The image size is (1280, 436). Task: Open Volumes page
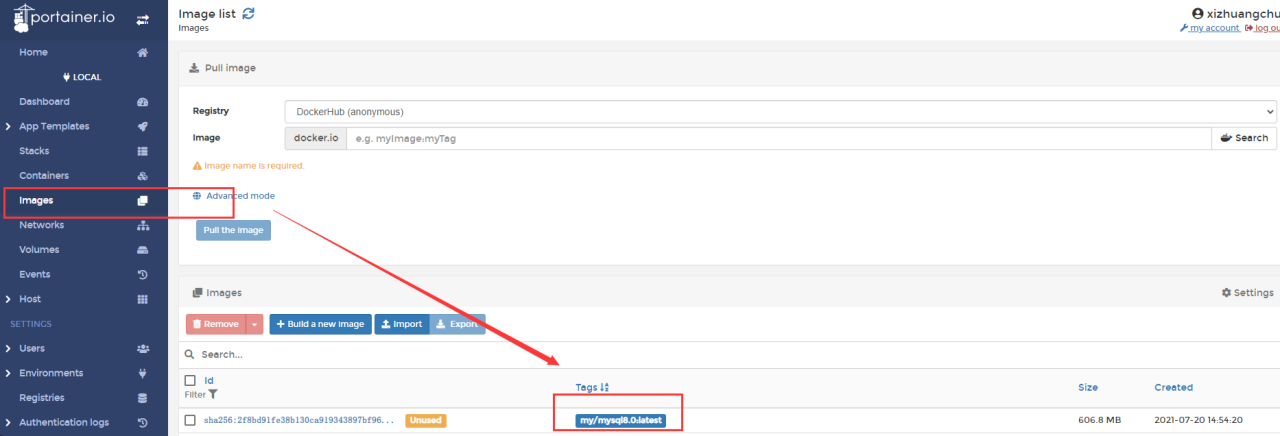coord(39,250)
